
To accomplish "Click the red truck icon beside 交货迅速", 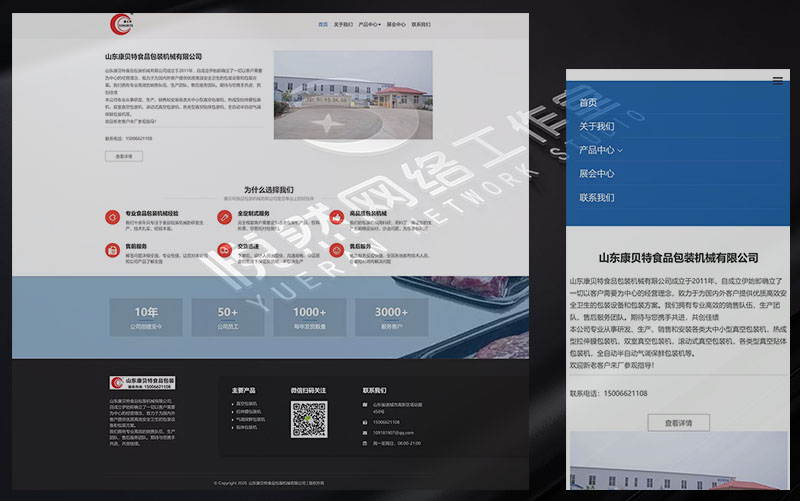I will point(224,250).
